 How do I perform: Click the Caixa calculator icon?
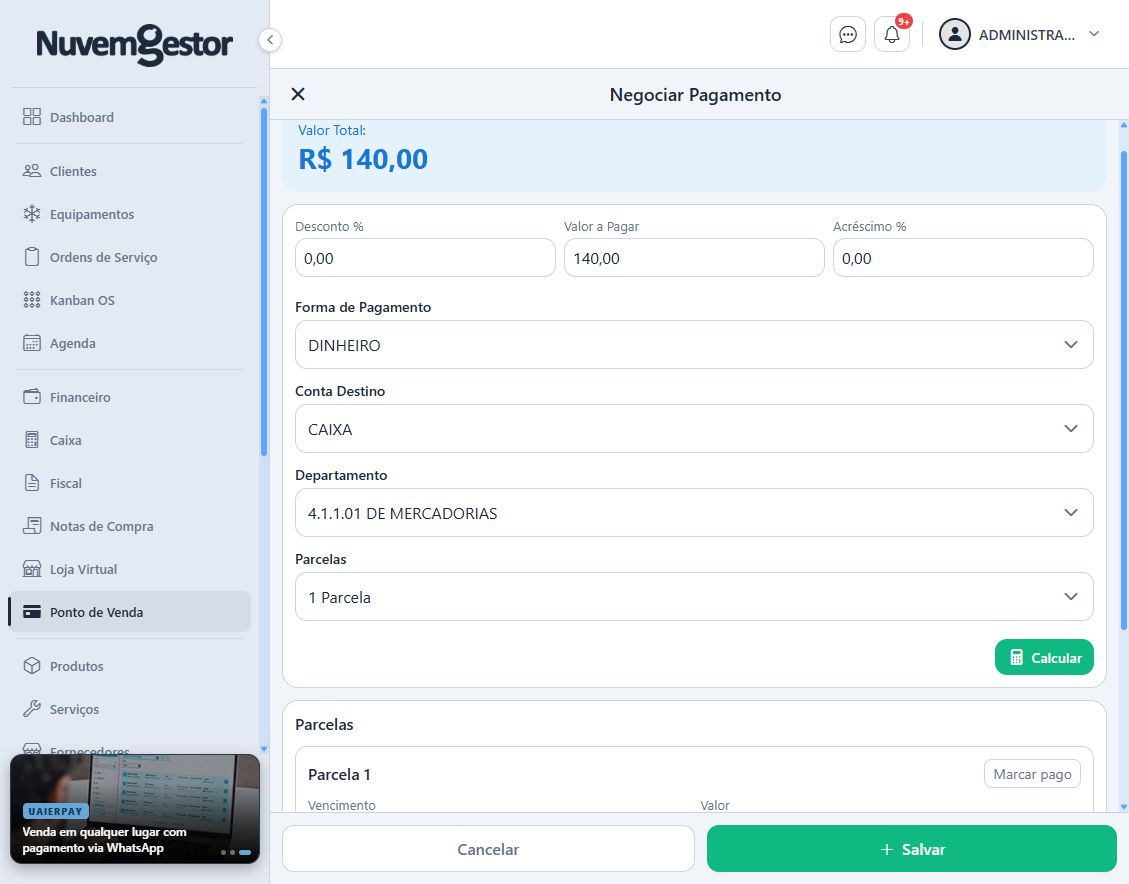pyautogui.click(x=32, y=440)
